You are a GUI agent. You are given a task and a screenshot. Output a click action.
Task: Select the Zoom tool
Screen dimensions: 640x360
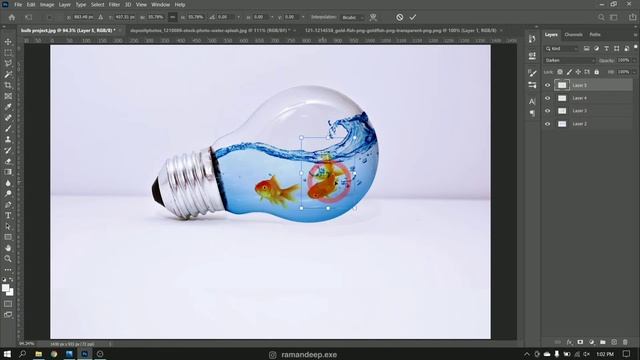coord(8,259)
